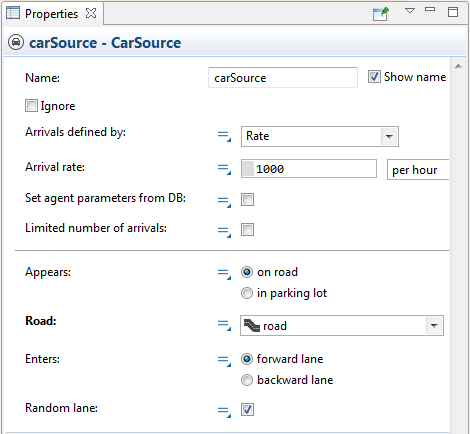
Task: Open the Arrivals defined by Rate dropdown
Action: 320,136
